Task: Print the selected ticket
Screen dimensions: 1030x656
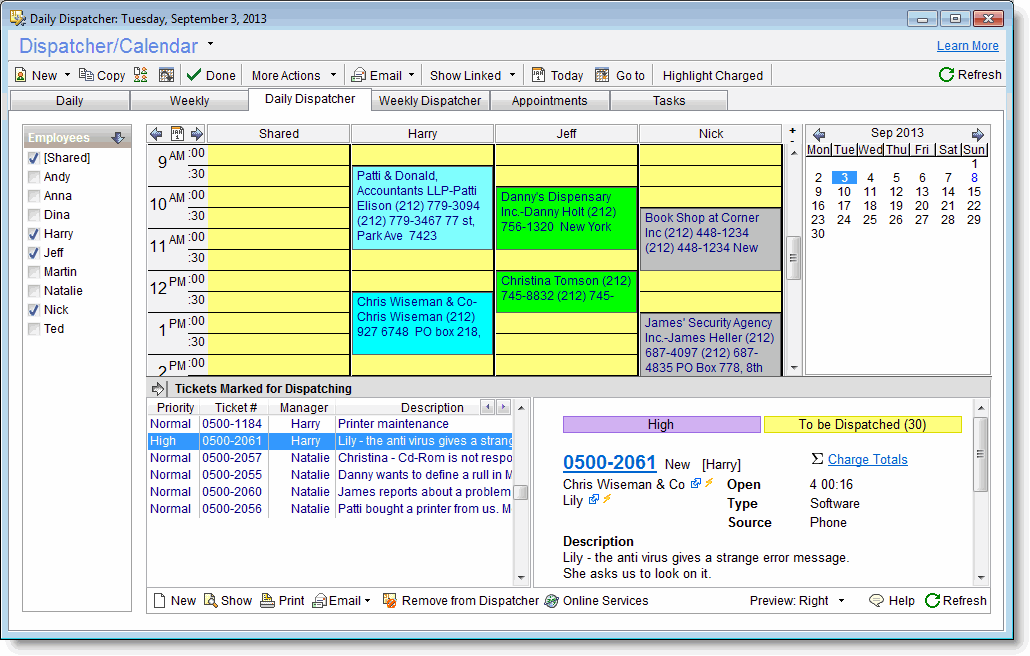Action: [267, 601]
